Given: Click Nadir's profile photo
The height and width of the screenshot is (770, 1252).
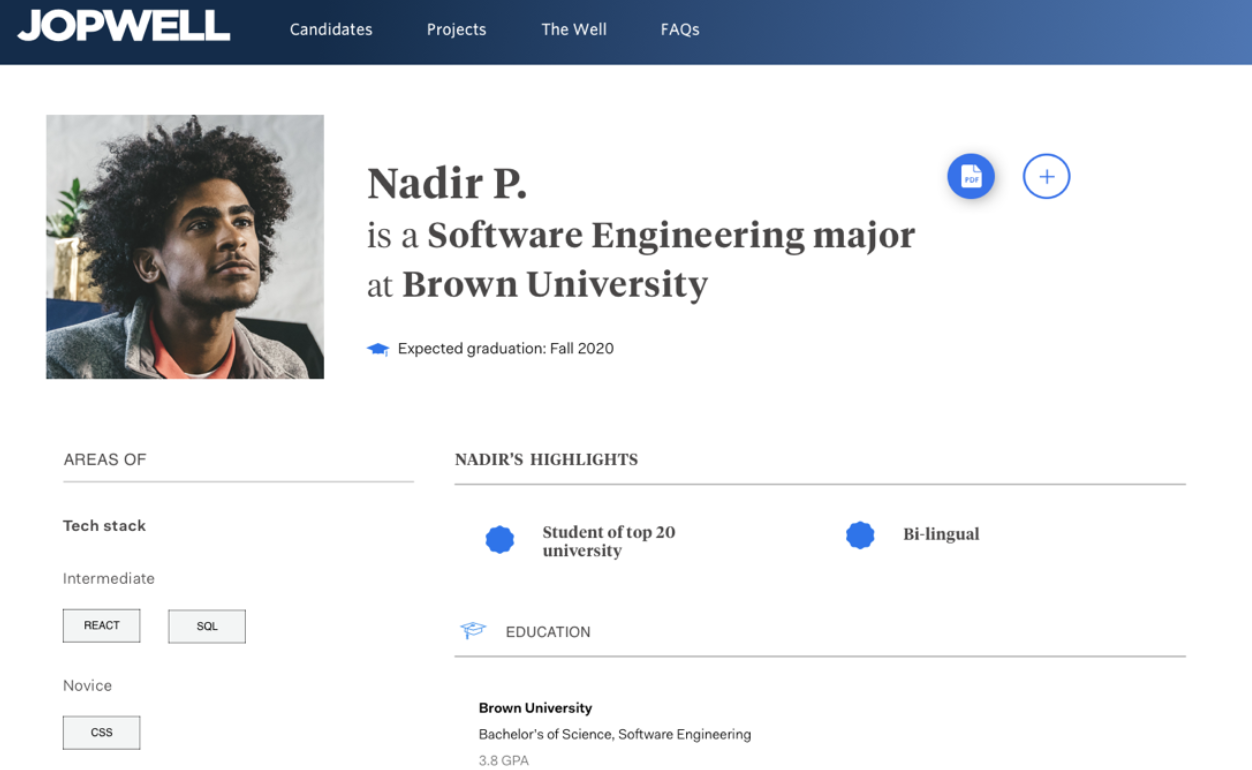Looking at the screenshot, I should [x=185, y=247].
